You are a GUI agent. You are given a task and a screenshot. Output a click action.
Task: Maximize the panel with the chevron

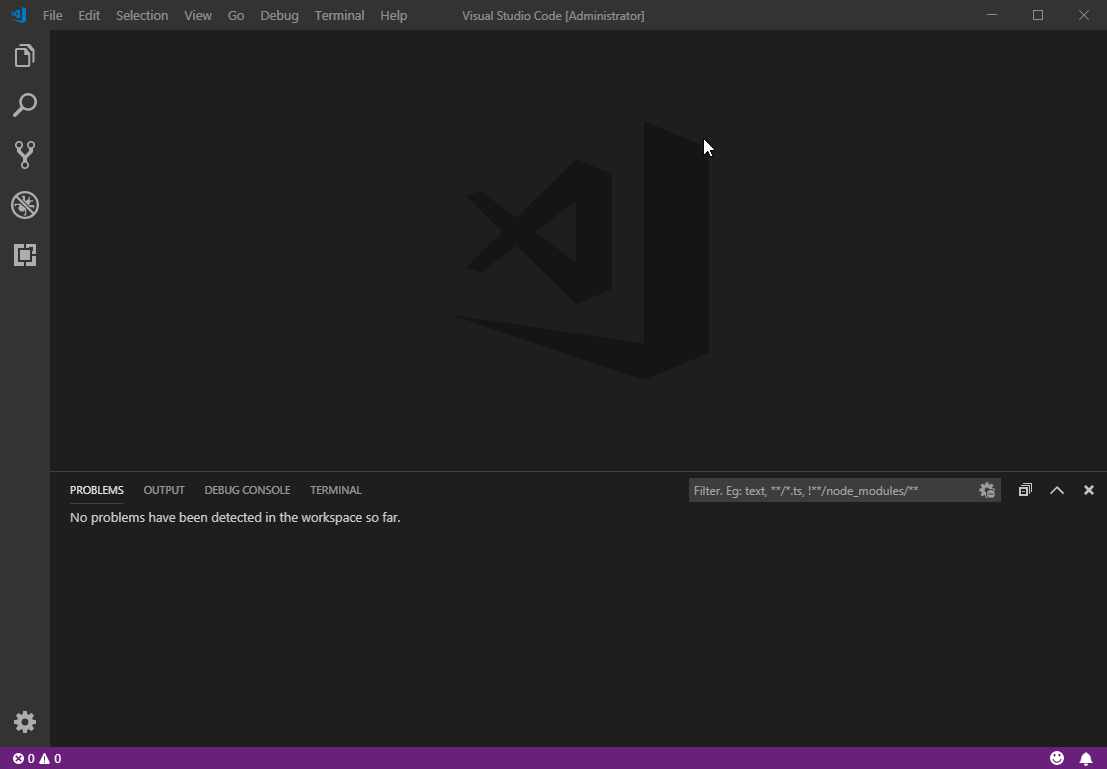tap(1057, 490)
